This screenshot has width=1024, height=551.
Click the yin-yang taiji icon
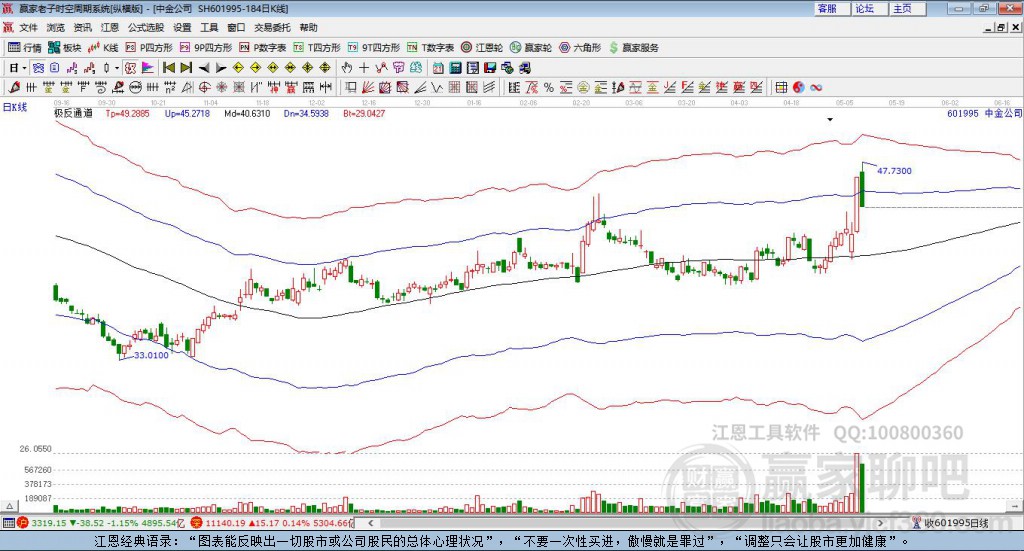(798, 87)
